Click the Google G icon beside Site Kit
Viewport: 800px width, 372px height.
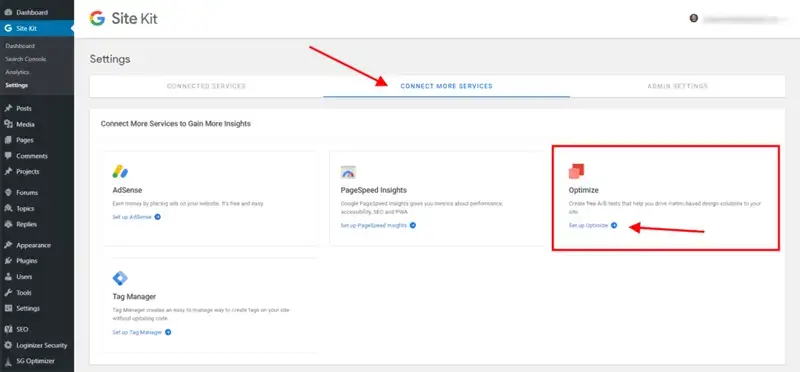click(x=8, y=29)
